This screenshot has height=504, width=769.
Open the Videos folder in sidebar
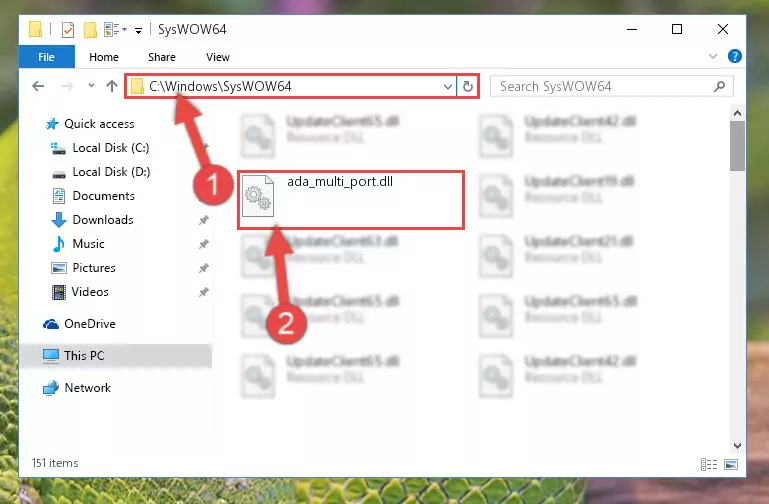[x=90, y=292]
